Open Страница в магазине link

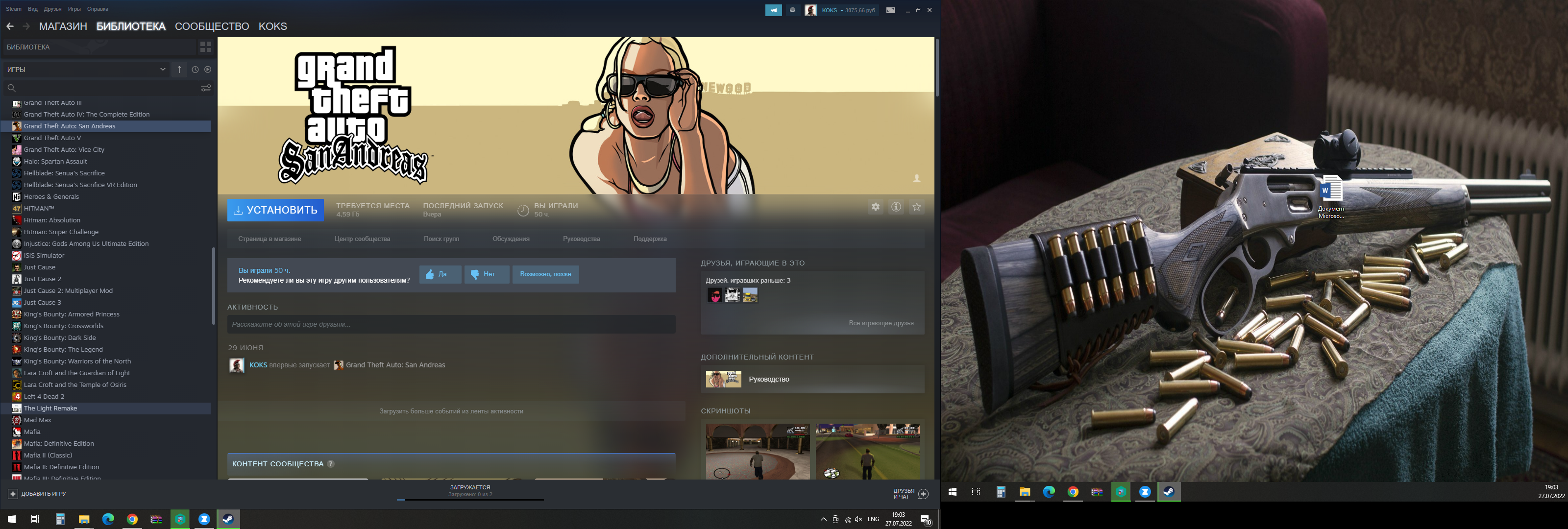(269, 239)
